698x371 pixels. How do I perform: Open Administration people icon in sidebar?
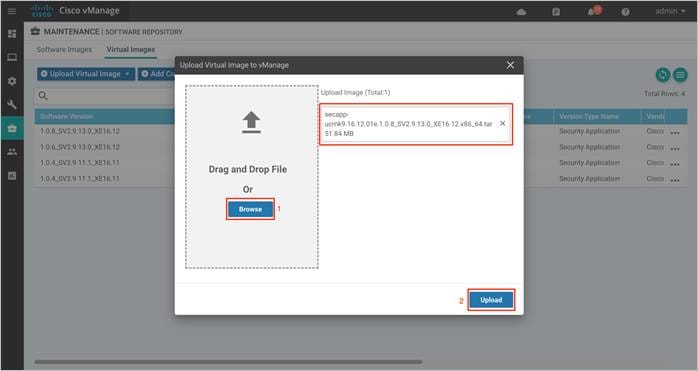pos(12,152)
